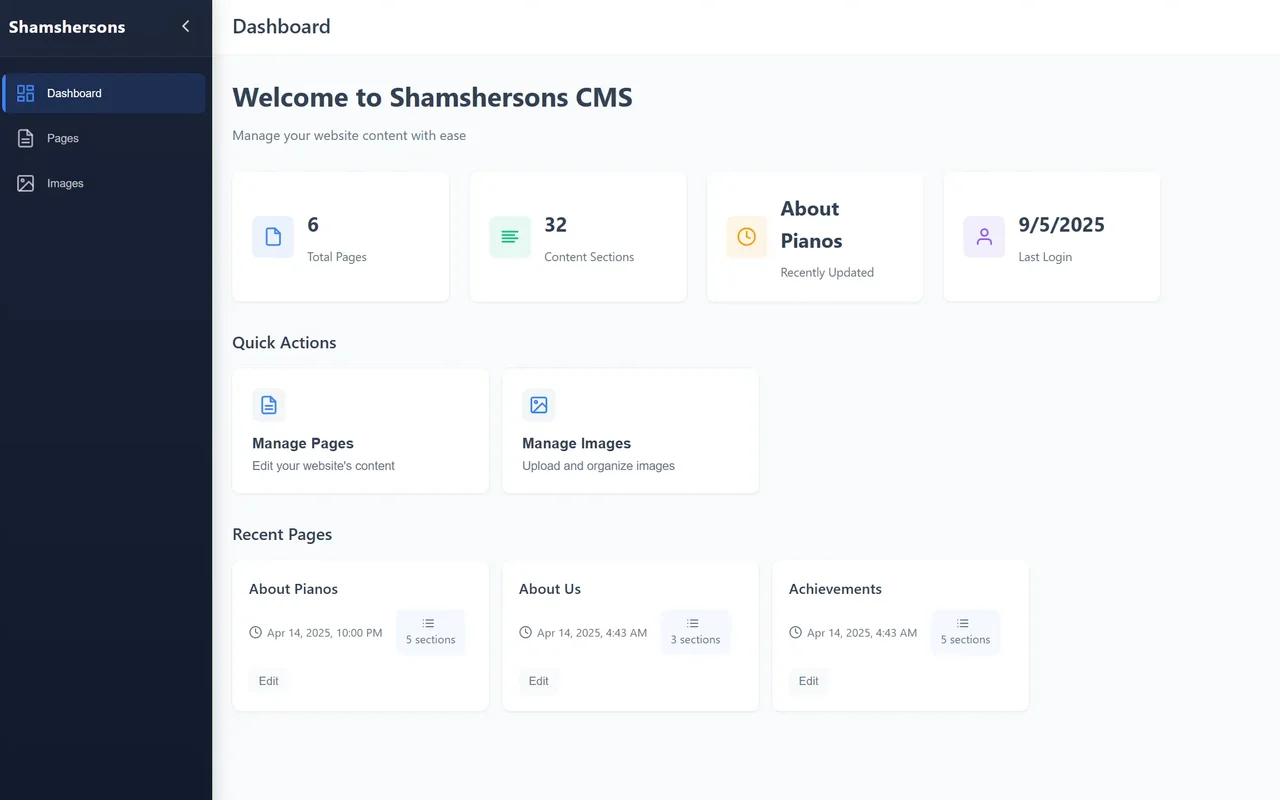
Task: Click the Total Pages count 6
Action: pyautogui.click(x=313, y=225)
